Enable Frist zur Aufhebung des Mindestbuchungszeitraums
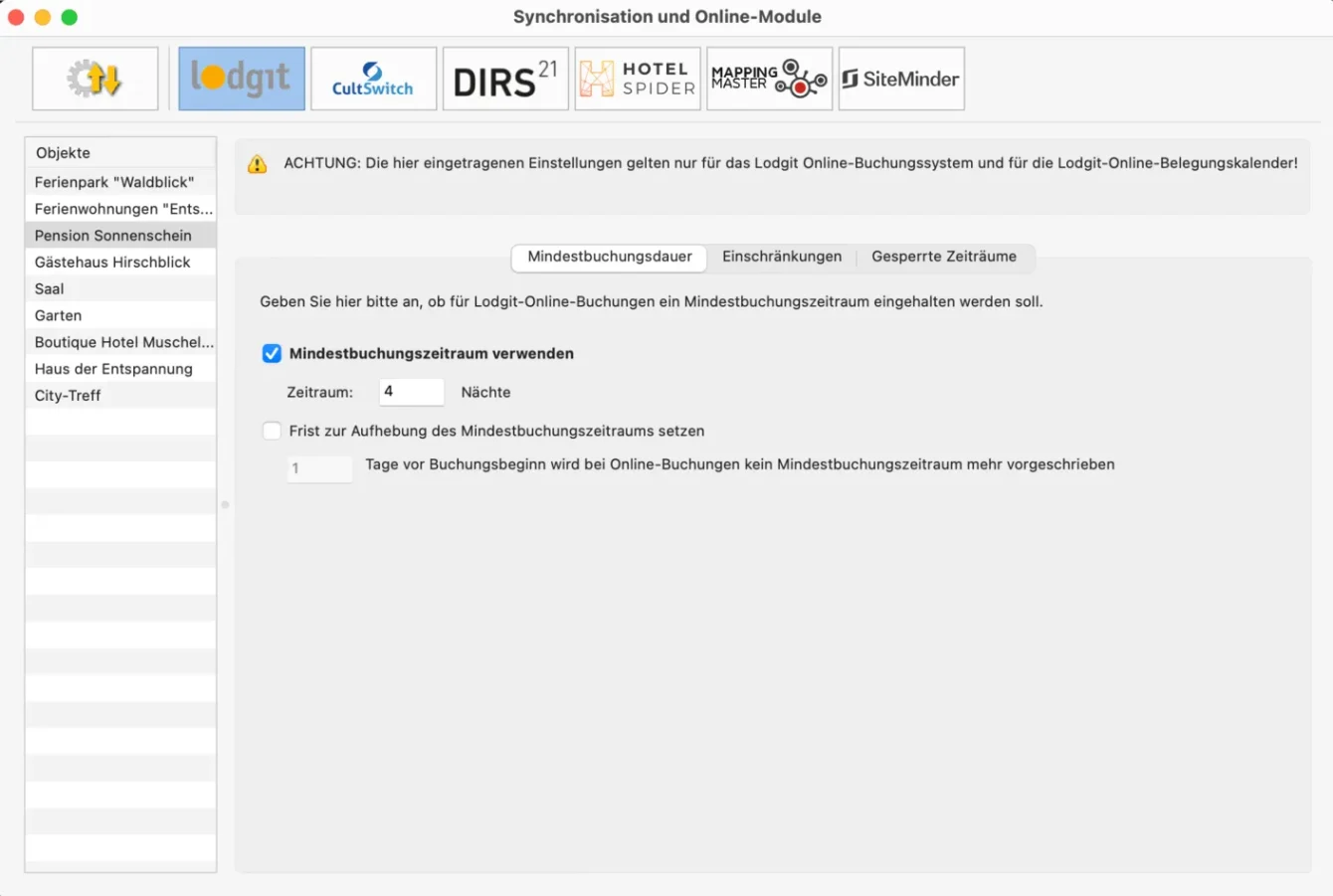The image size is (1333, 896). [x=272, y=431]
